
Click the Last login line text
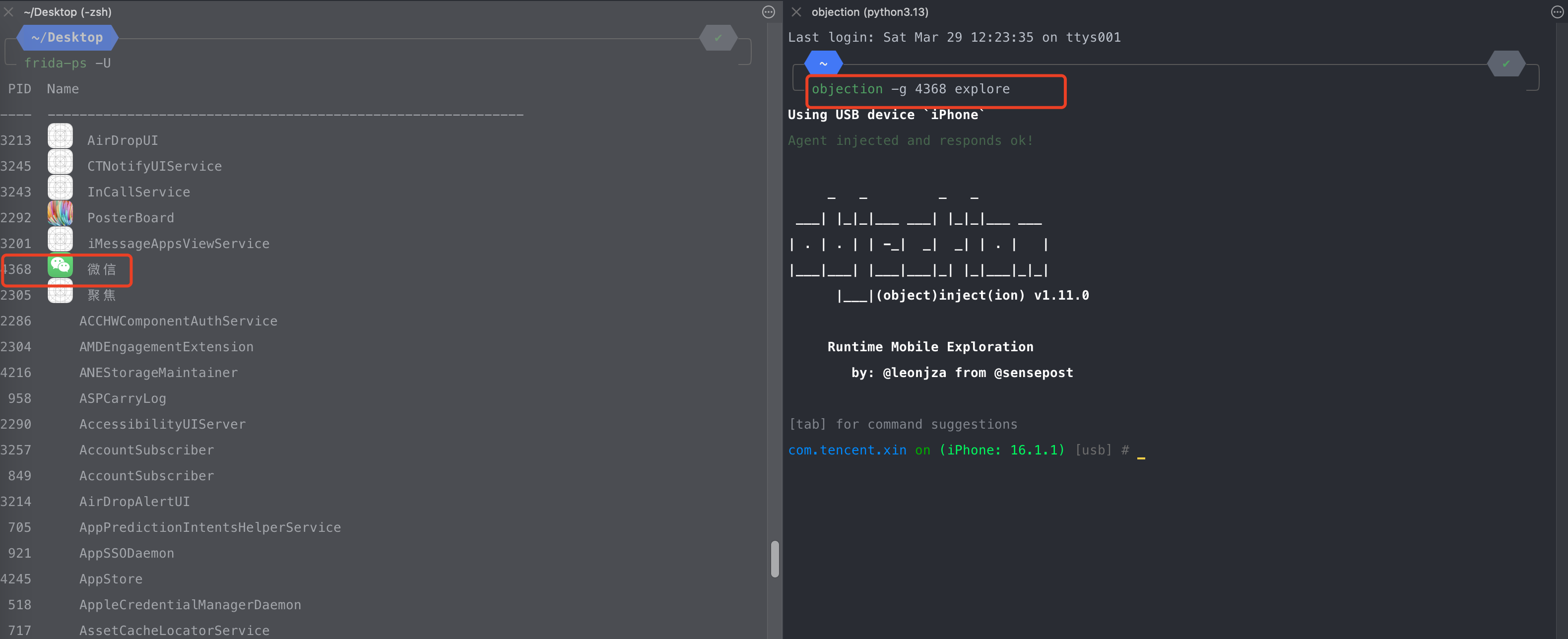coord(954,37)
